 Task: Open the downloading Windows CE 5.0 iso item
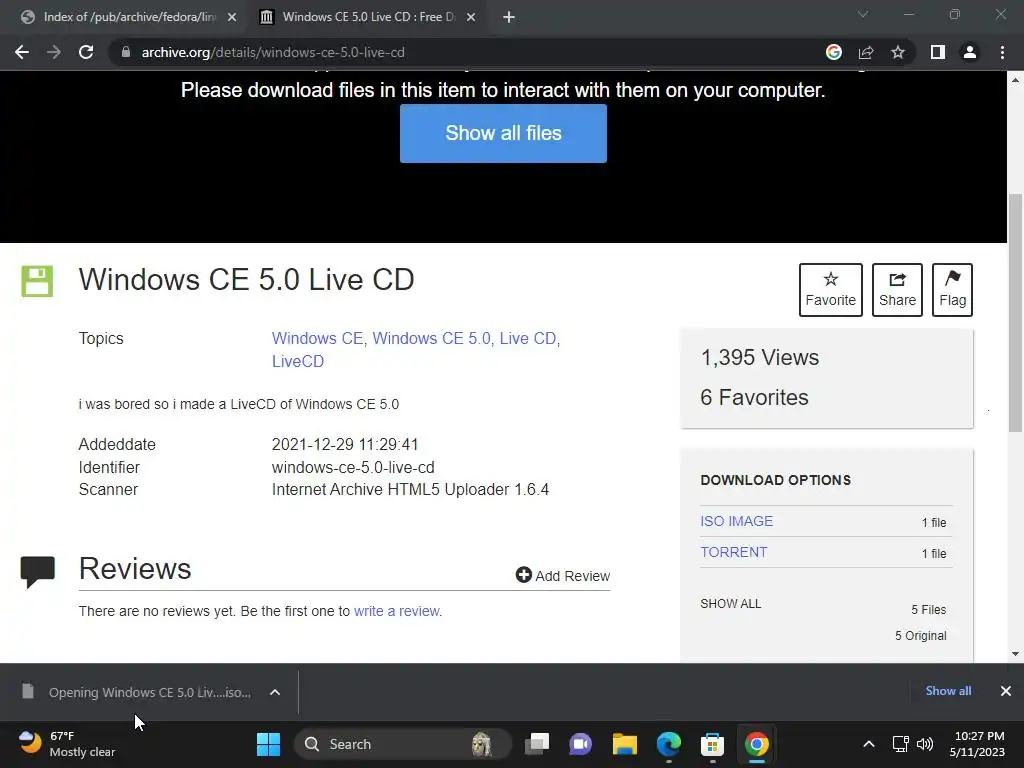coord(137,692)
